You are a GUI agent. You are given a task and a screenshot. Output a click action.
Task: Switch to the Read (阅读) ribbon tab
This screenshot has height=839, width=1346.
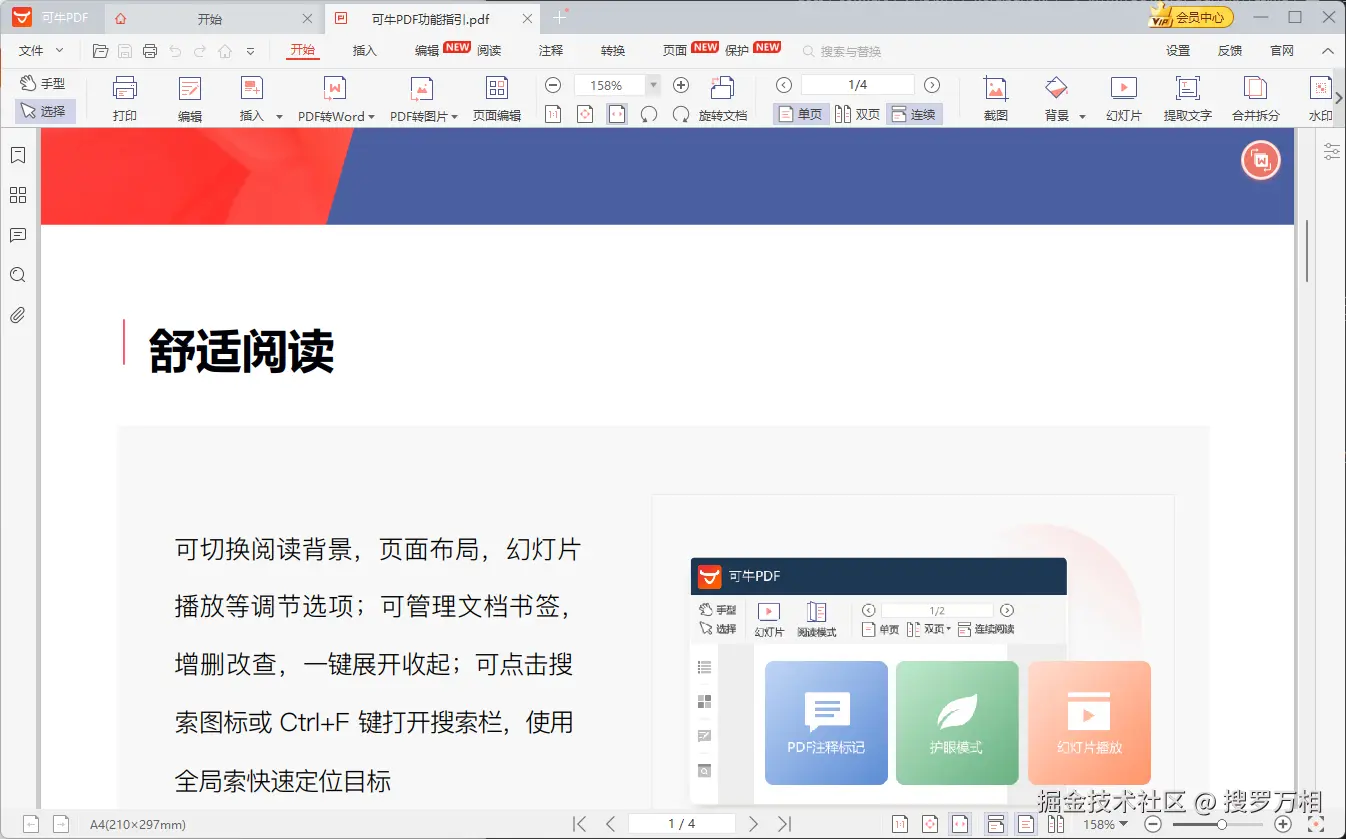point(489,51)
